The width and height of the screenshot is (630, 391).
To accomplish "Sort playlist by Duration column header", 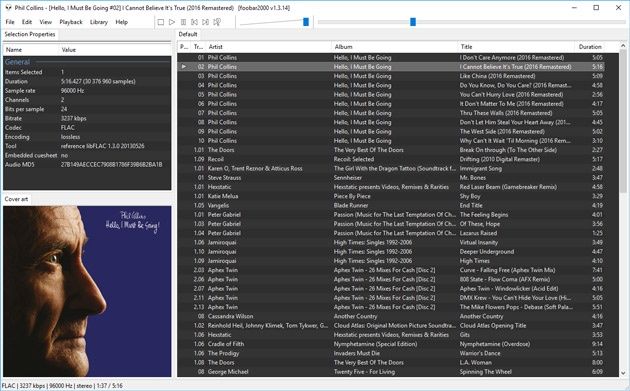I will pyautogui.click(x=590, y=47).
